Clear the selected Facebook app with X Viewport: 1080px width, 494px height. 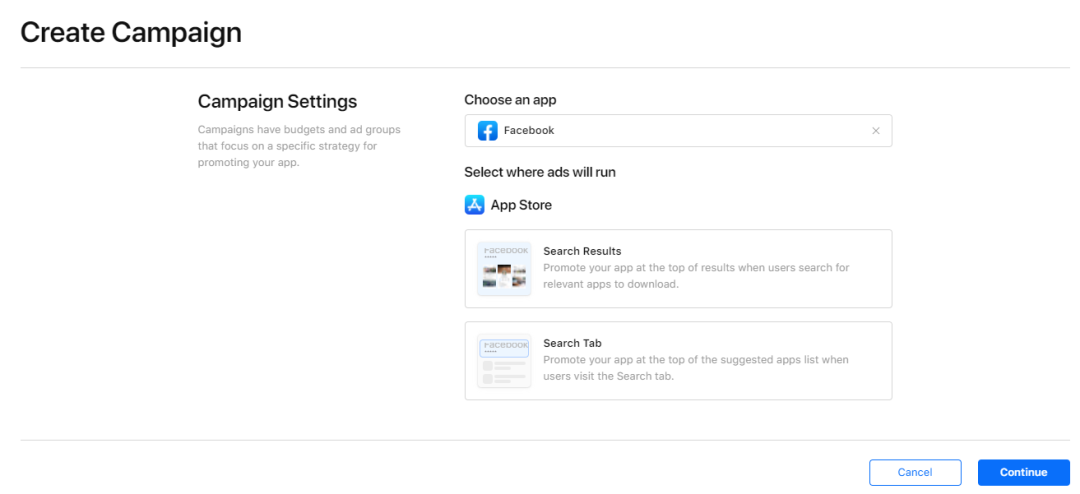(x=876, y=131)
